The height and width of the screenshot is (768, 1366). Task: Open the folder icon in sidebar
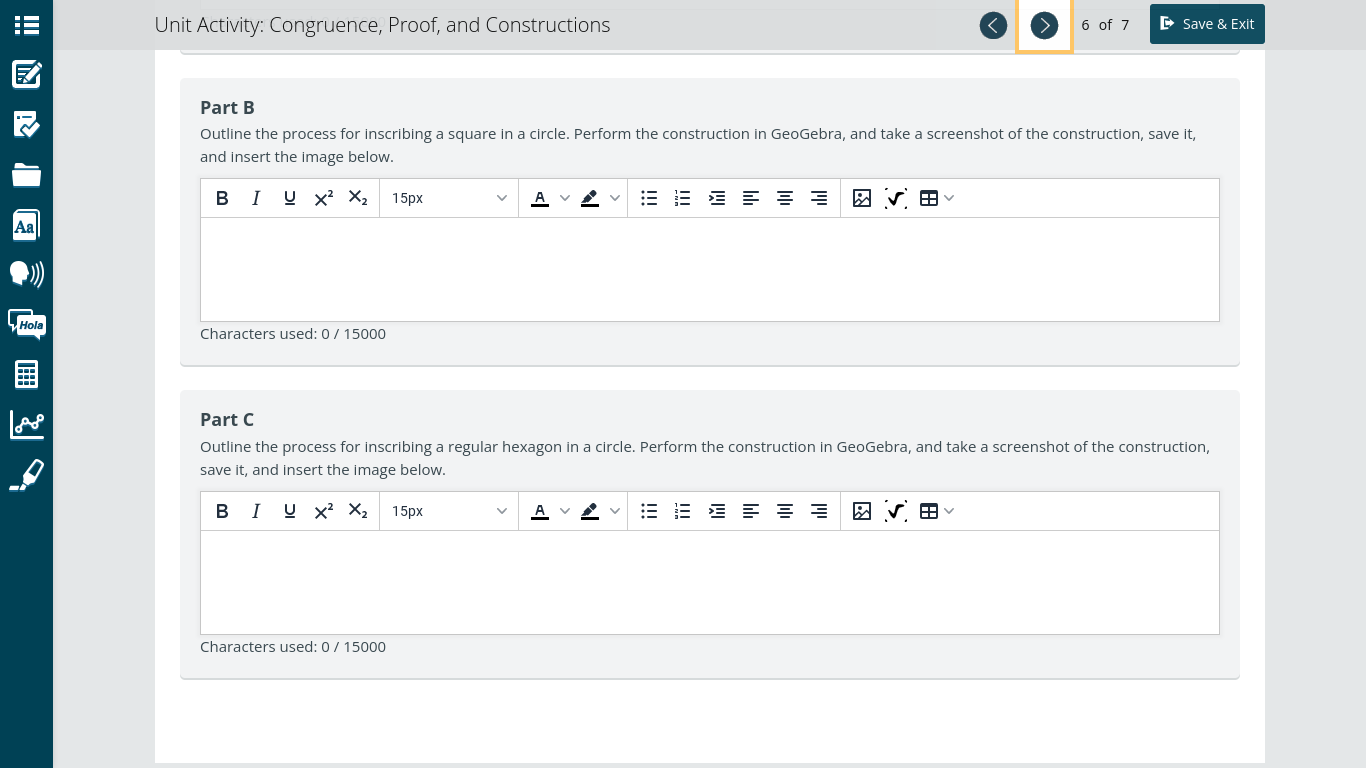26,175
